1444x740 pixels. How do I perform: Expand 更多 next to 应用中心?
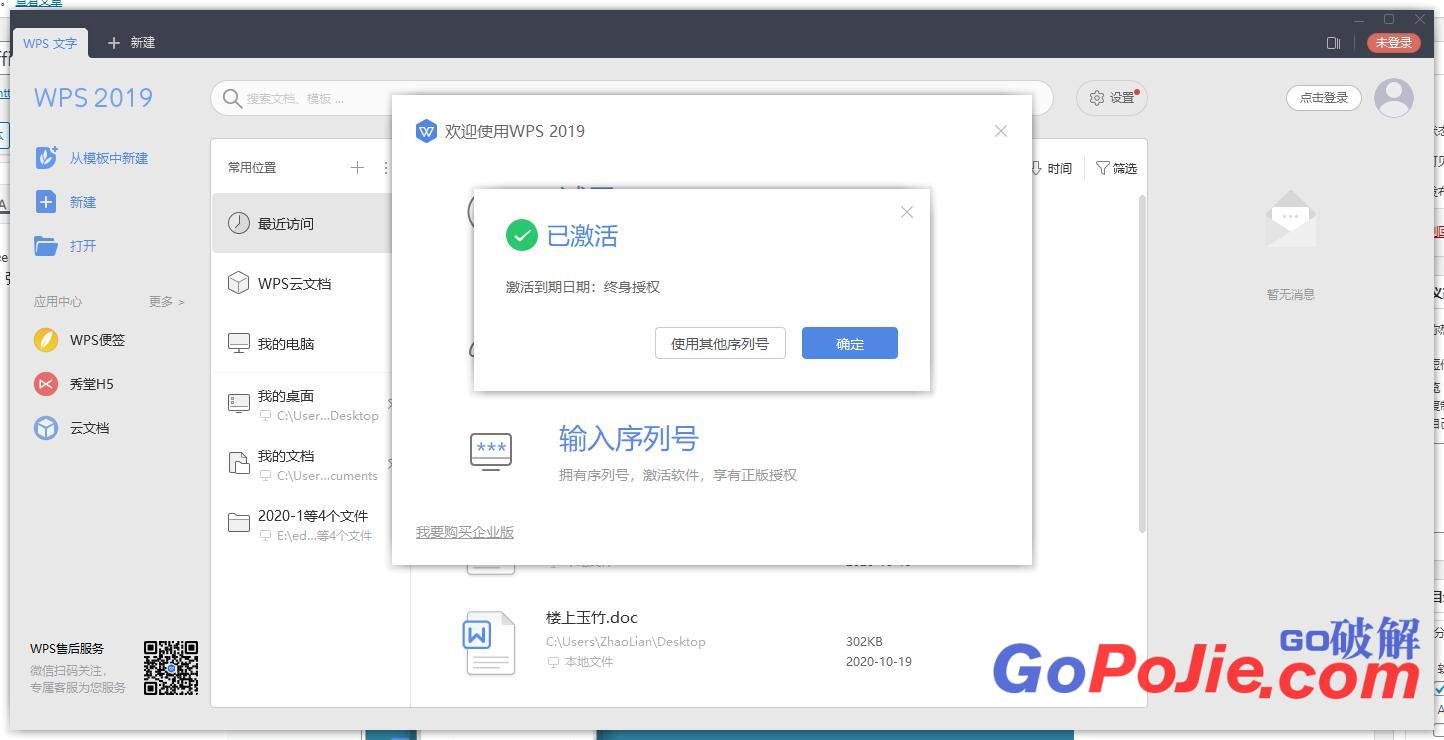click(161, 301)
